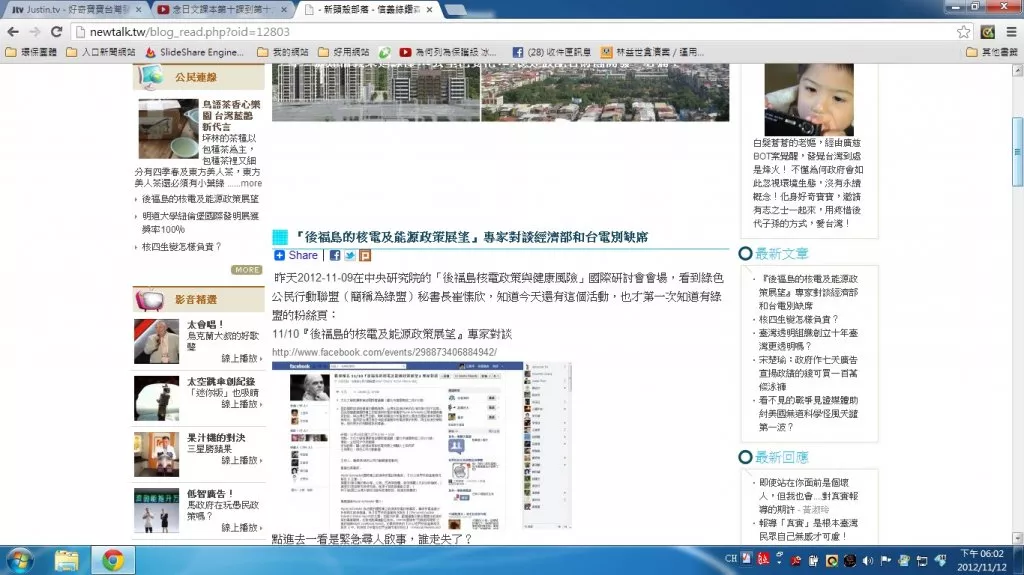Click the child with camera profile photo

pyautogui.click(x=809, y=99)
